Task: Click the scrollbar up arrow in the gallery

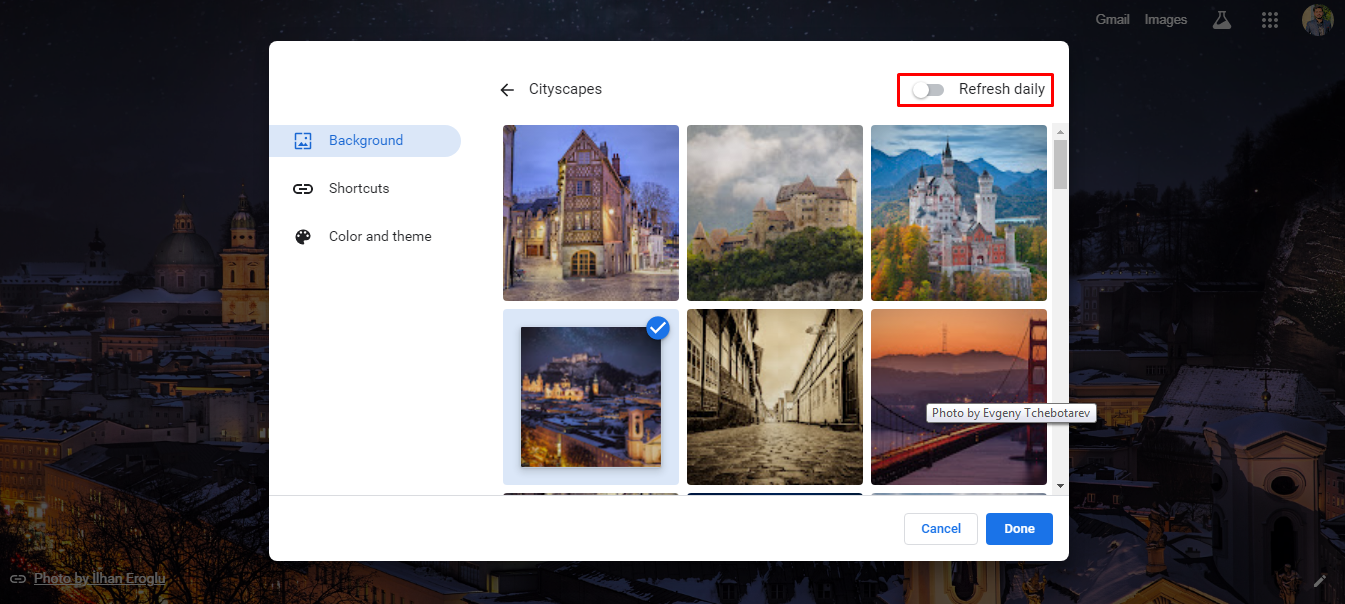Action: (1060, 132)
